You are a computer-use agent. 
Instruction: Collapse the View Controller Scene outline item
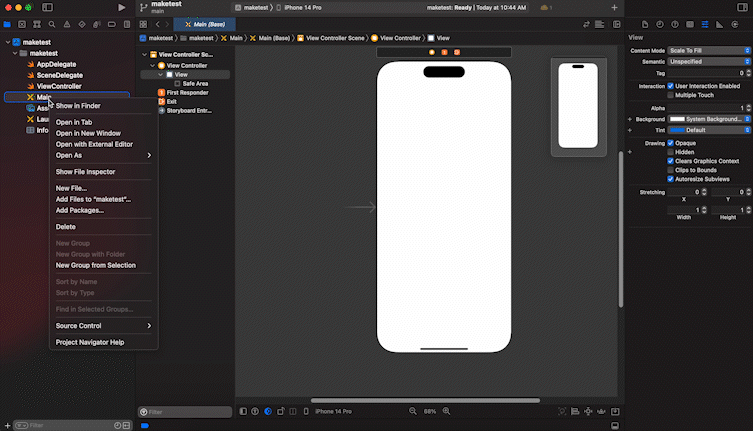pyautogui.click(x=146, y=54)
